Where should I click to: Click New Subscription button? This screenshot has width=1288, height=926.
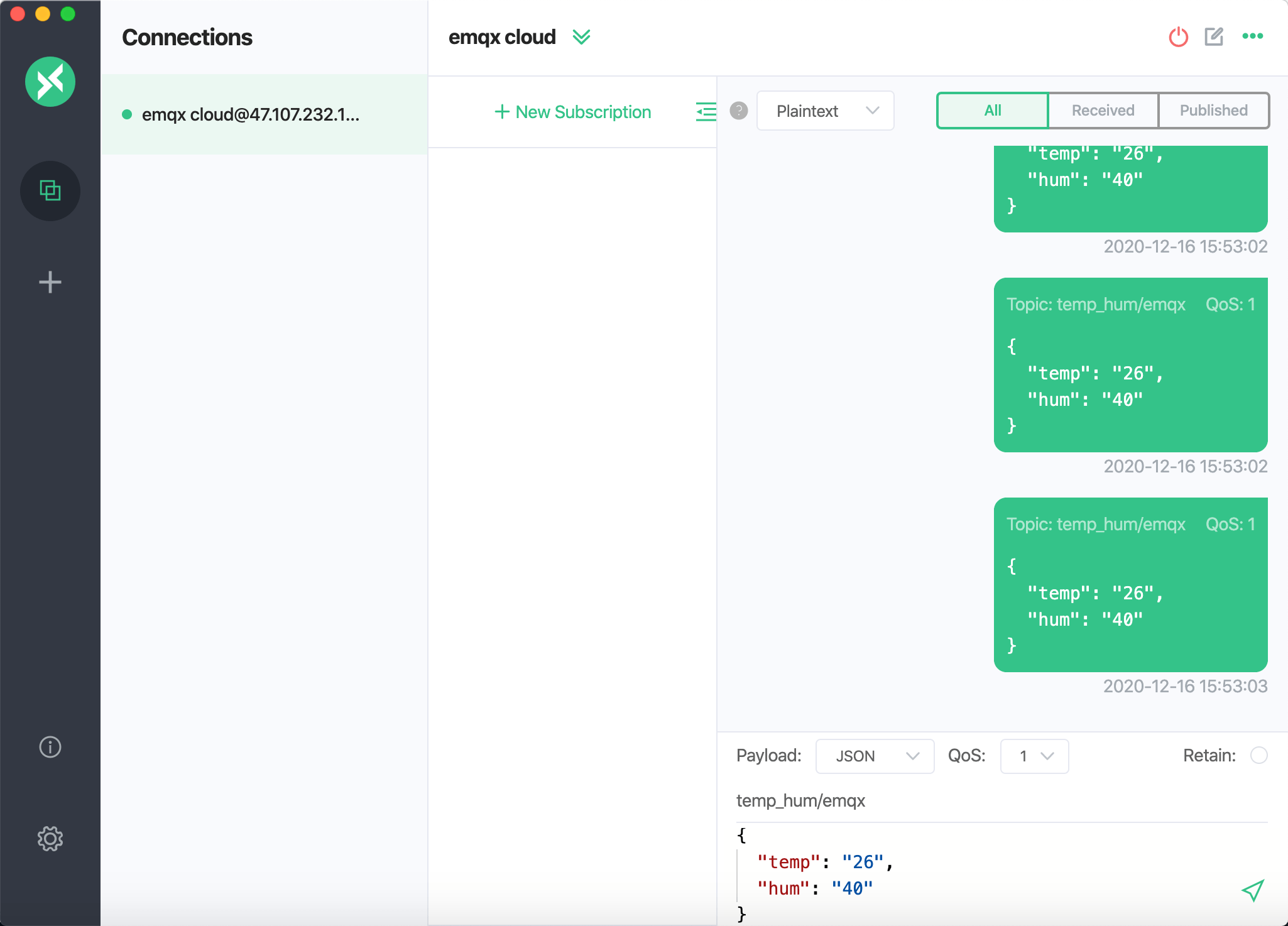click(573, 112)
